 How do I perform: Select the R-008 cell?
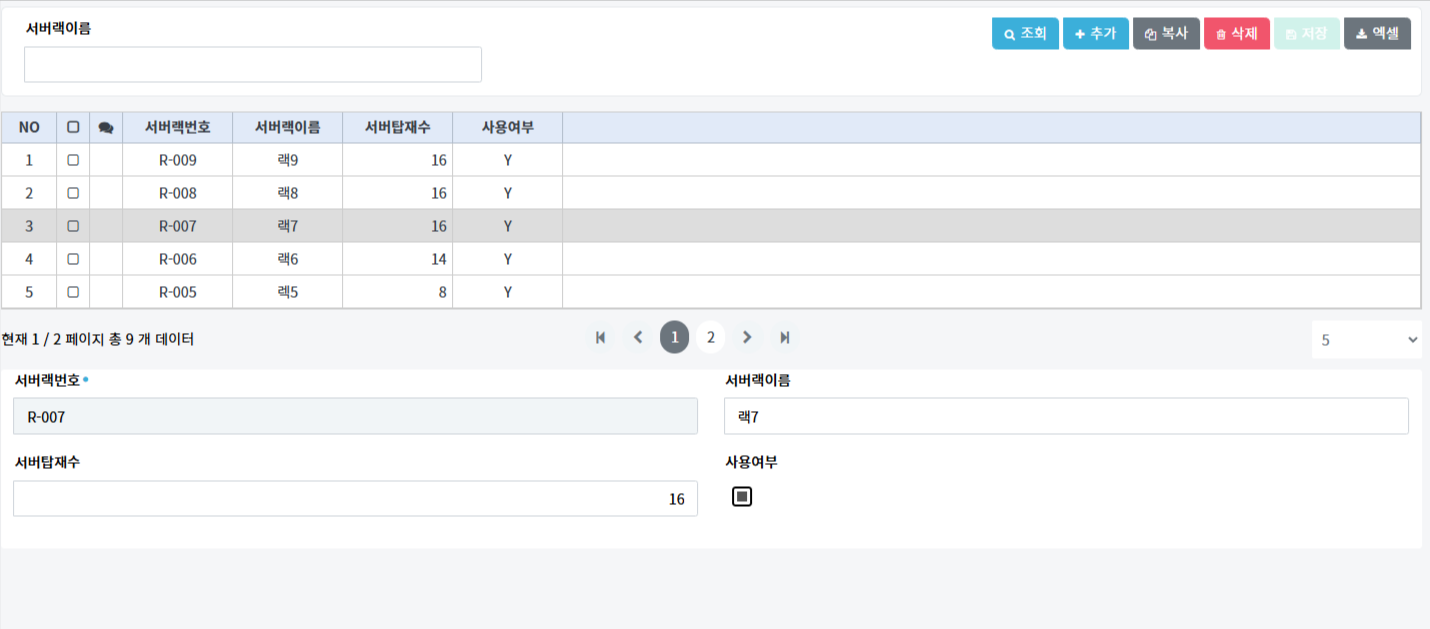pyautogui.click(x=178, y=193)
